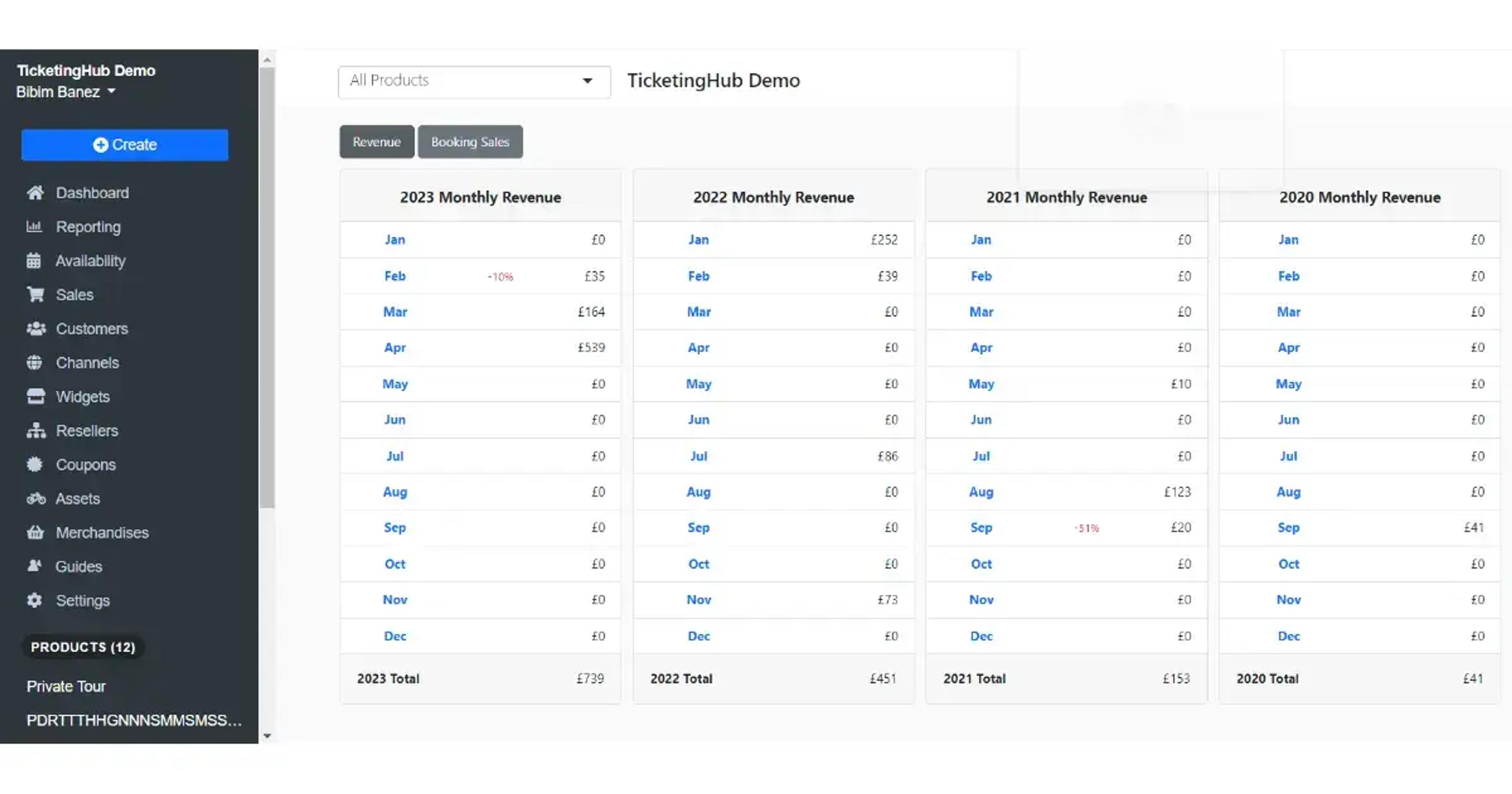Open the Sales menu item
The height and width of the screenshot is (794, 1512).
coord(74,294)
